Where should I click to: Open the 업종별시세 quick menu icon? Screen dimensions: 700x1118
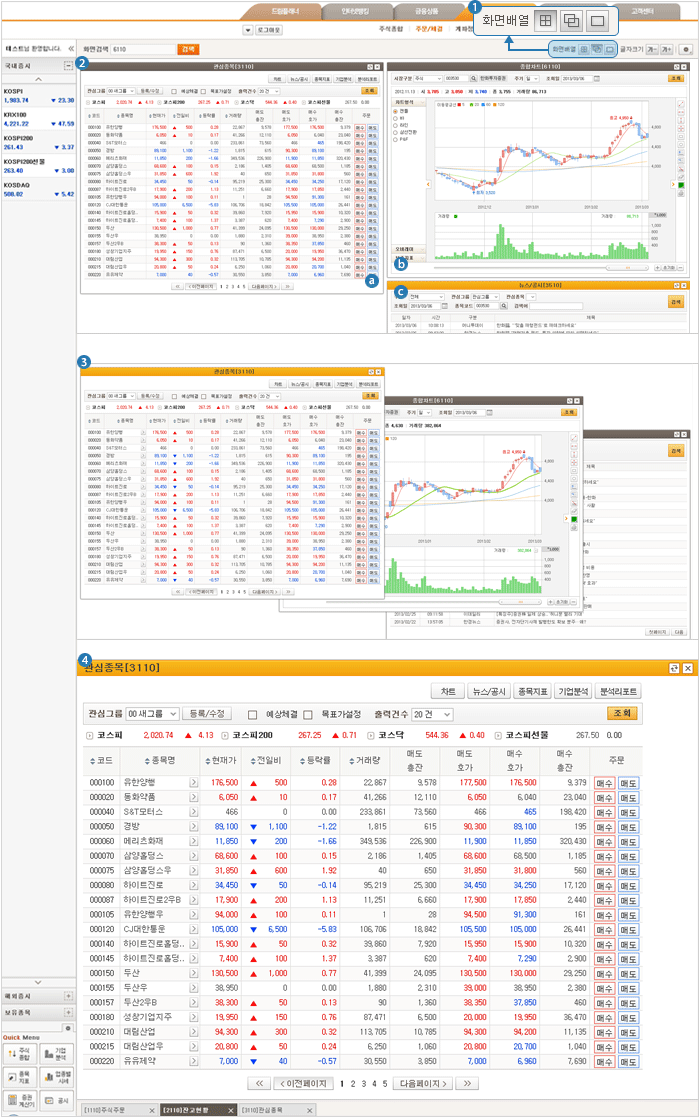56,1077
